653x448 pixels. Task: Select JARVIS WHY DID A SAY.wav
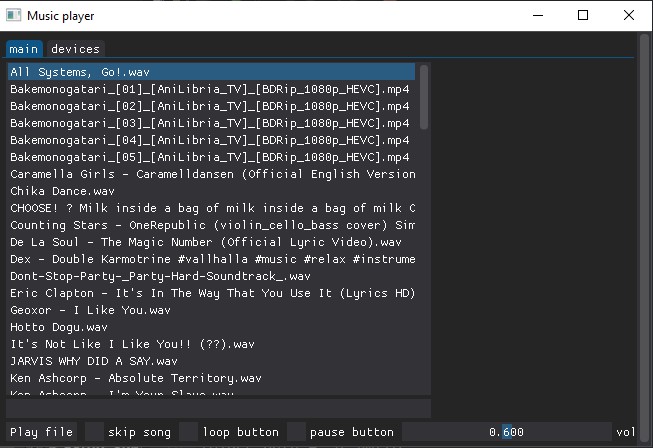211,361
